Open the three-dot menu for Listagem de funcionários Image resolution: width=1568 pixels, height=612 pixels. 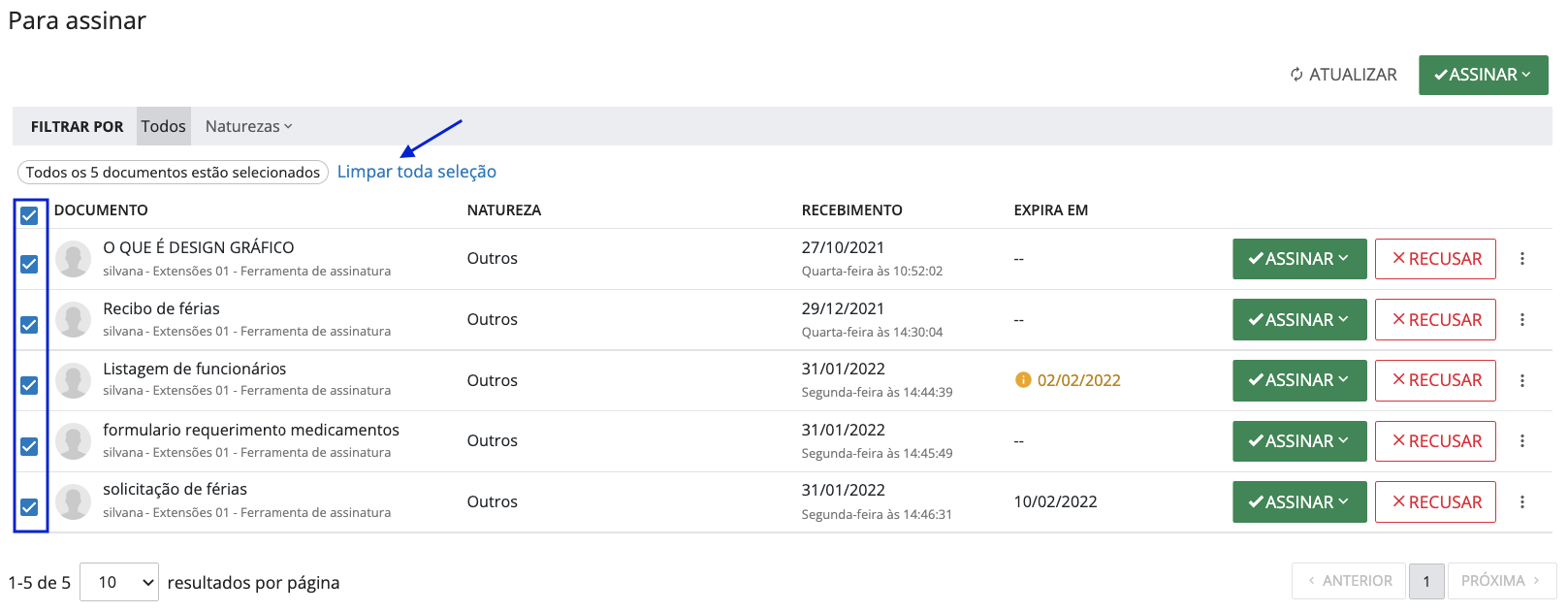[x=1521, y=380]
